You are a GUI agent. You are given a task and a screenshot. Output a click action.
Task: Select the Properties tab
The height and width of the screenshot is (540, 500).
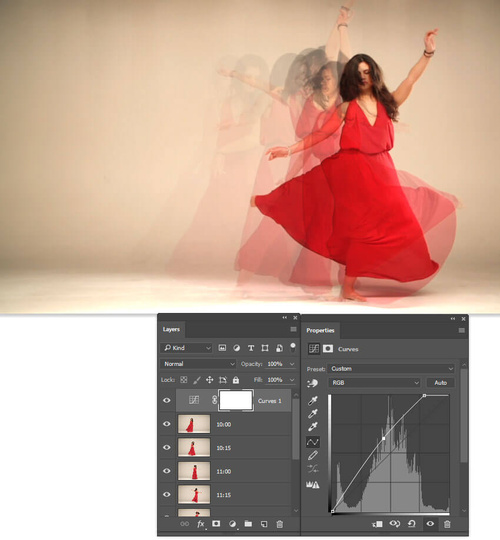coord(320,331)
